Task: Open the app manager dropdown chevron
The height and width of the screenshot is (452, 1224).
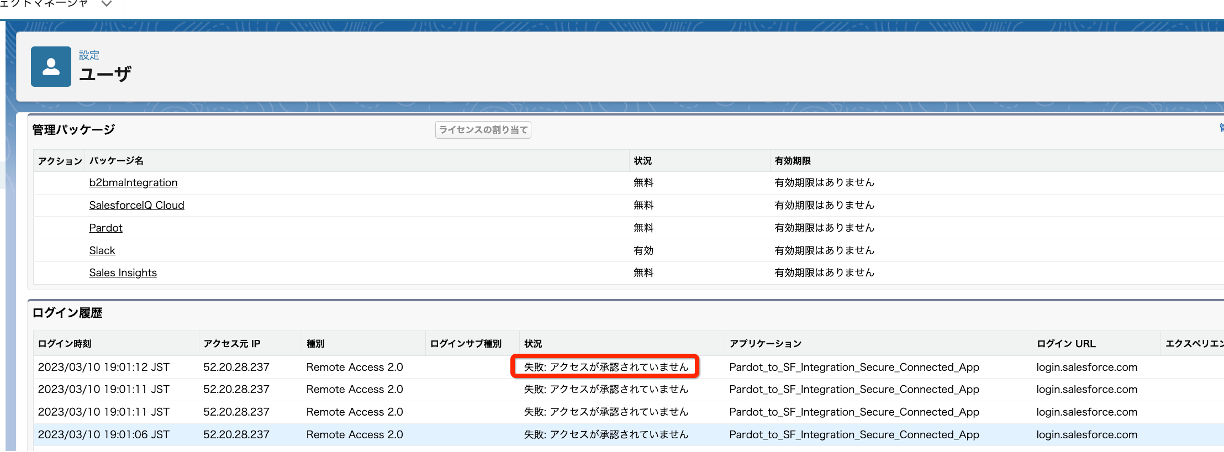Action: (107, 4)
